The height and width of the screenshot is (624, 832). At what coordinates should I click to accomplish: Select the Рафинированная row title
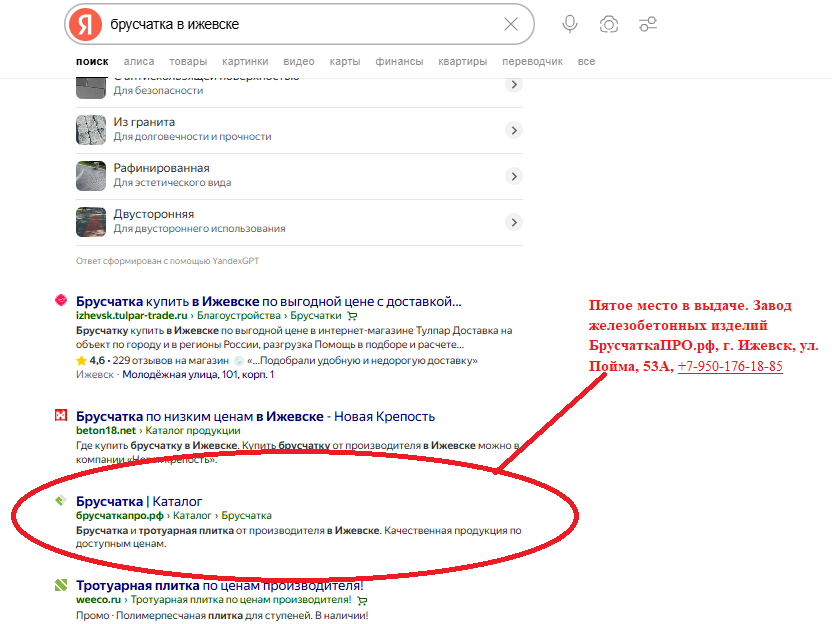(161, 168)
